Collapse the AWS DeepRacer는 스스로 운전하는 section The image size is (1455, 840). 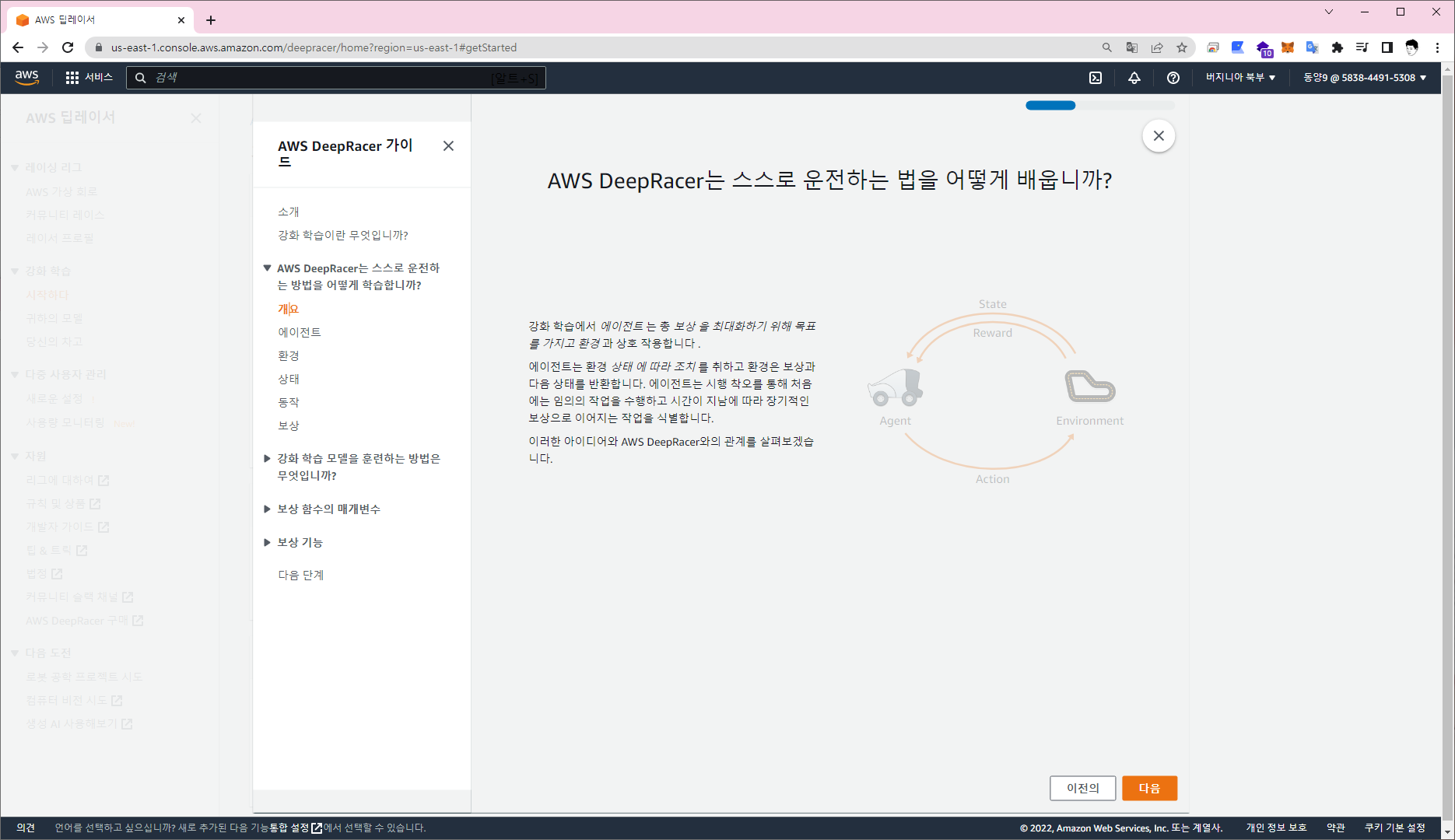click(267, 268)
